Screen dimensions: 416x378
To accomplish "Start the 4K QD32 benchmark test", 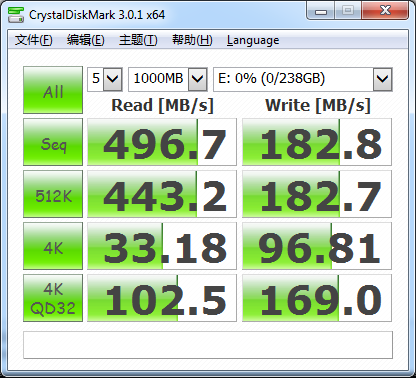I will [53, 298].
